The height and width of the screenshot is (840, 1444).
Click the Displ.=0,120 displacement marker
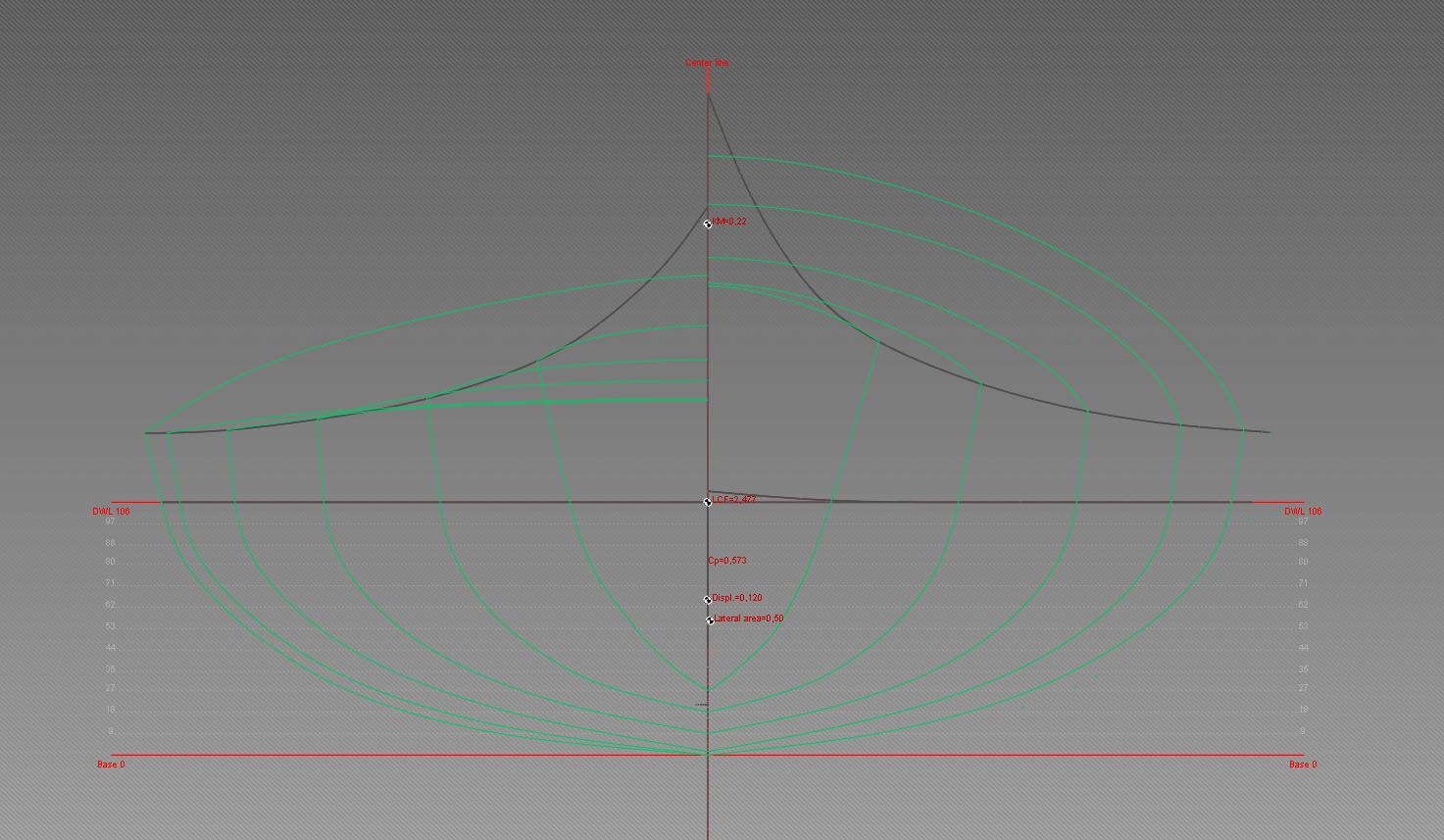coord(708,599)
